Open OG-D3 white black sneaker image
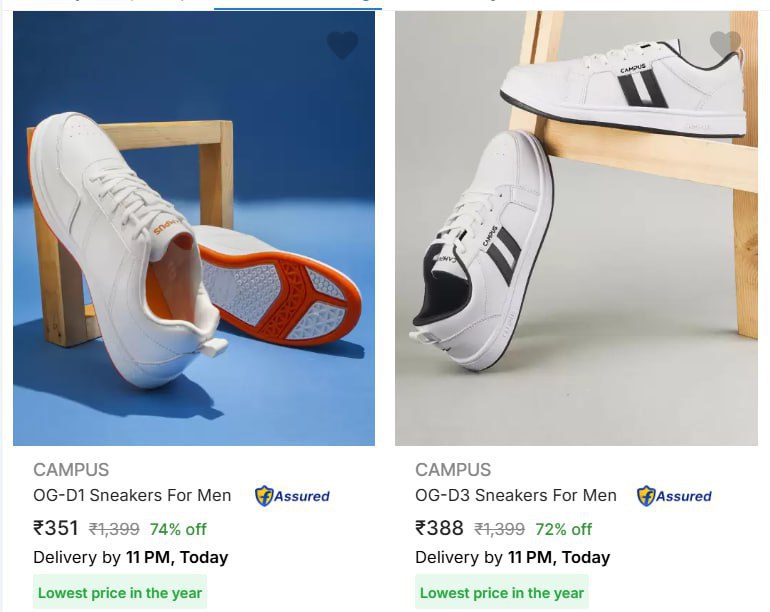 (577, 228)
